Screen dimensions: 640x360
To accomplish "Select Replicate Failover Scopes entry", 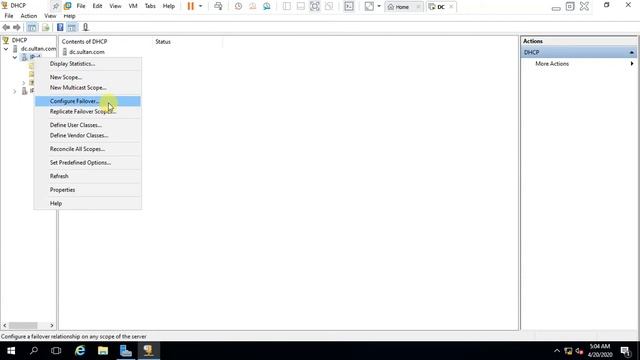I will (x=88, y=111).
